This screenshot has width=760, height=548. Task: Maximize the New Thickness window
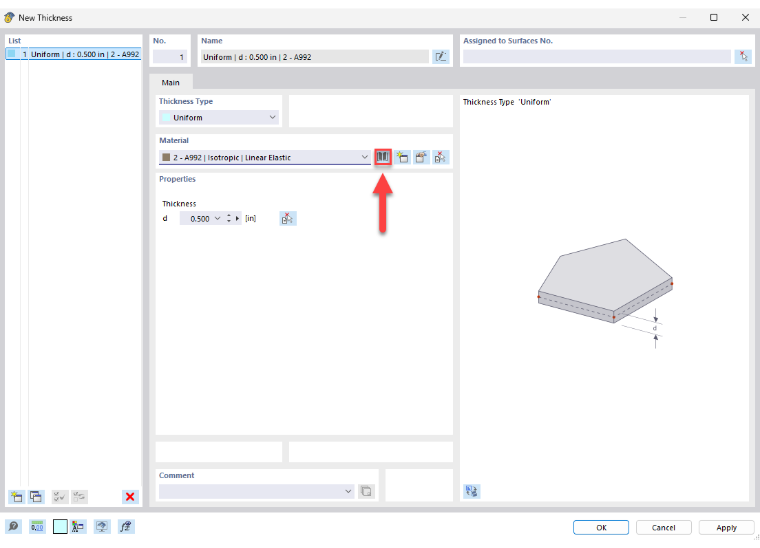[x=713, y=17]
